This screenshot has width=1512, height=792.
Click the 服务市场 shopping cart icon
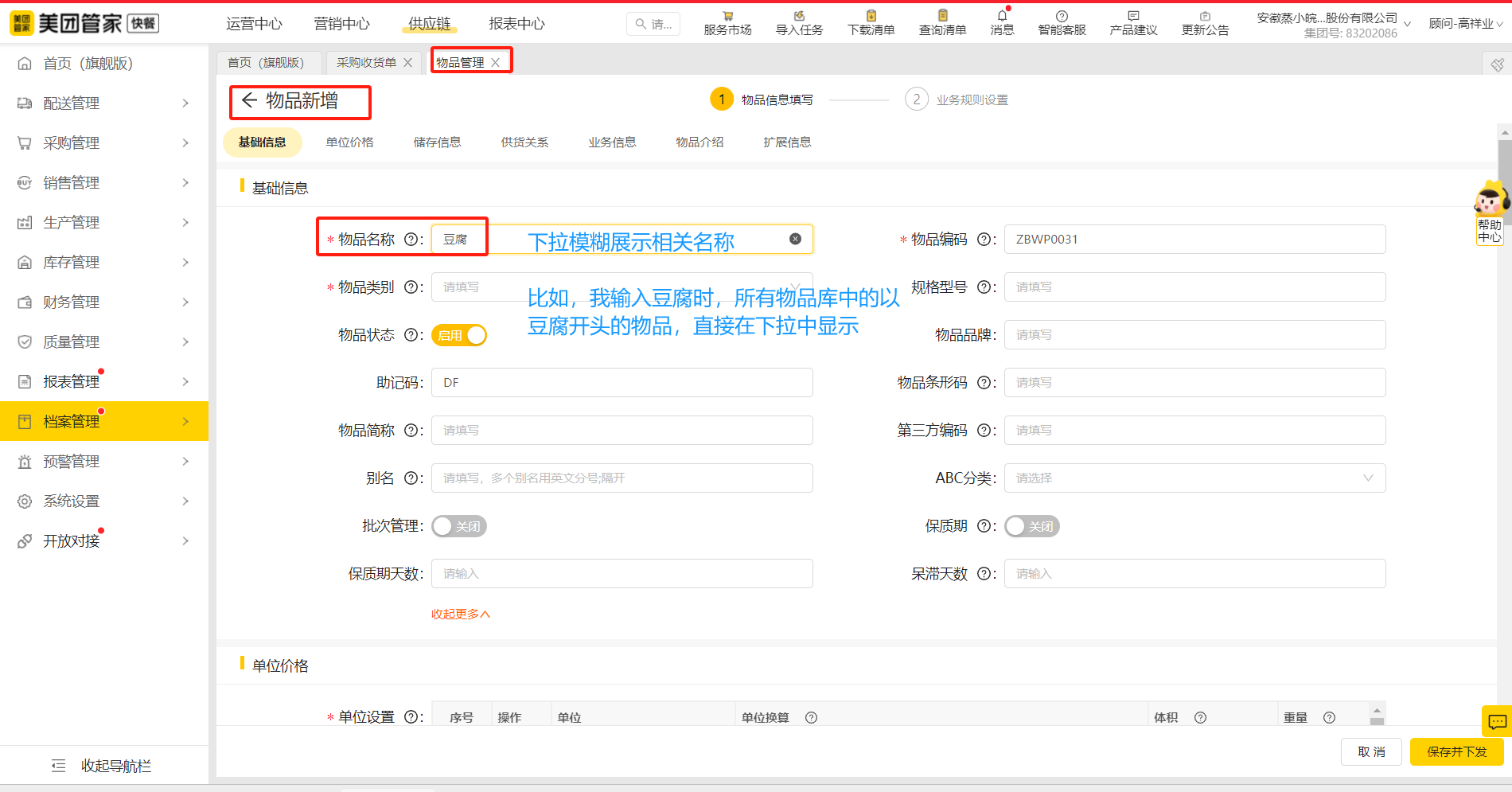(727, 21)
